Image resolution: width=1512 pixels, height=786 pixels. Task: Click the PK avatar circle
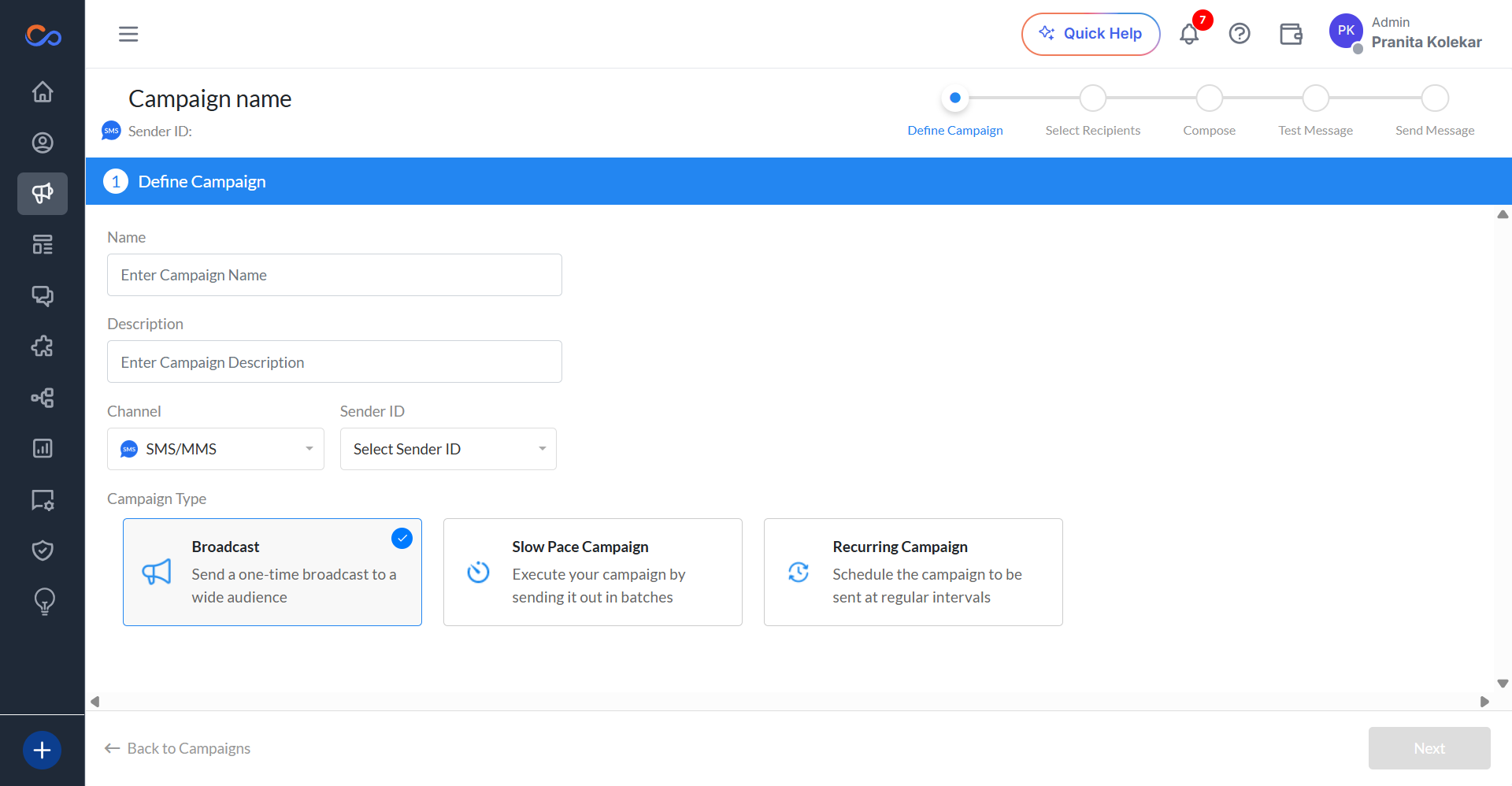tap(1346, 31)
